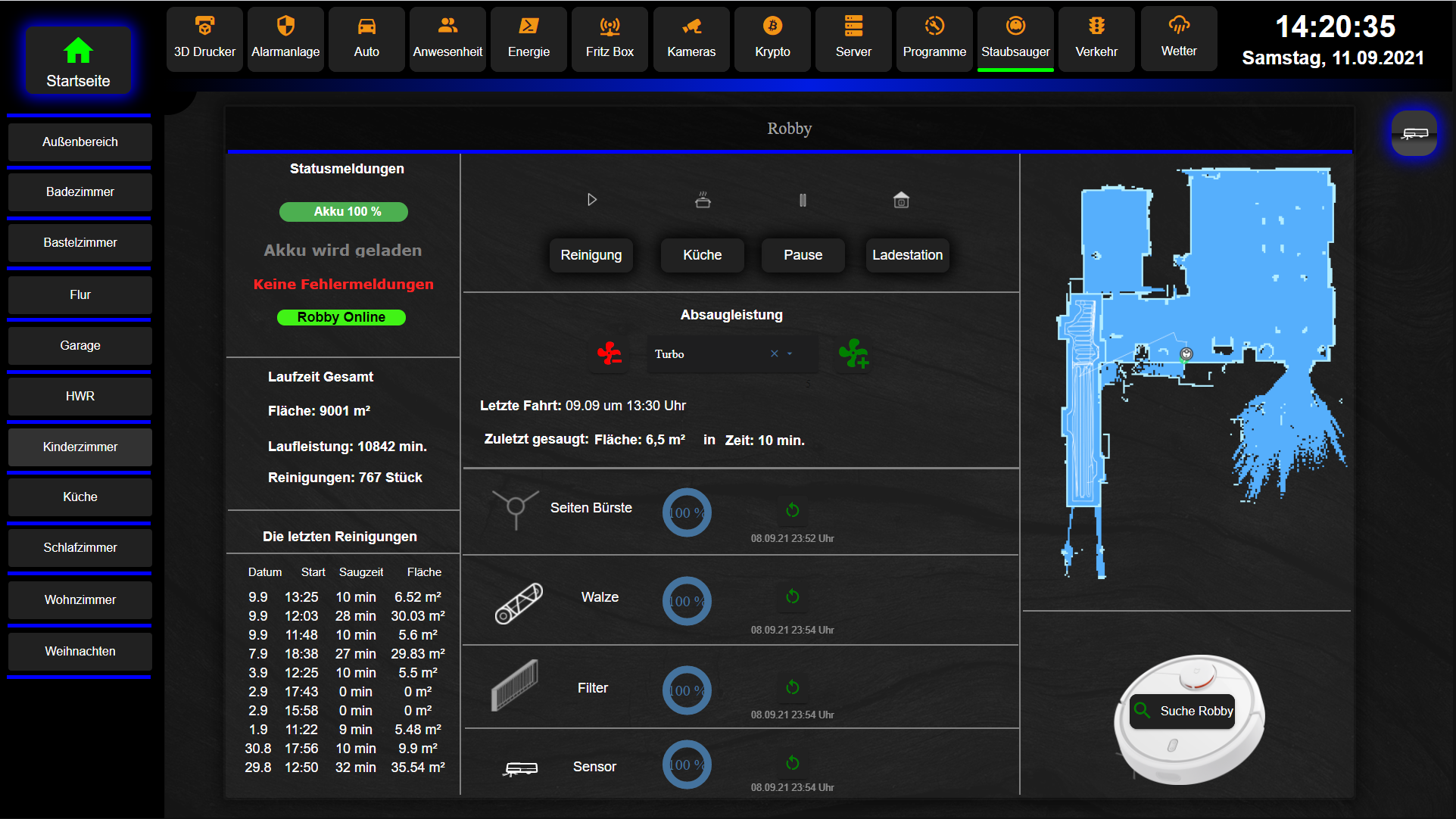This screenshot has height=819, width=1456.
Task: Open the Startseite home tile
Action: [x=78, y=61]
